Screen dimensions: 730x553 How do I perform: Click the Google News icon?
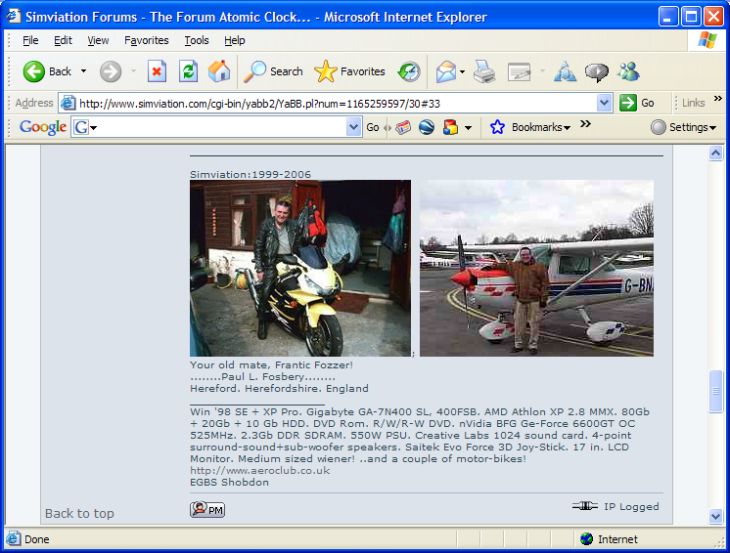(x=403, y=127)
